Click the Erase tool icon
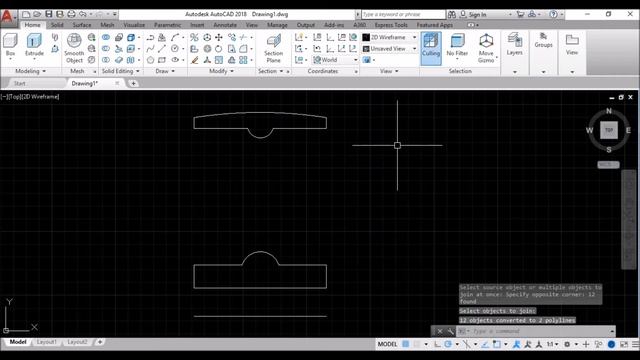This screenshot has width=640, height=360. [195, 60]
